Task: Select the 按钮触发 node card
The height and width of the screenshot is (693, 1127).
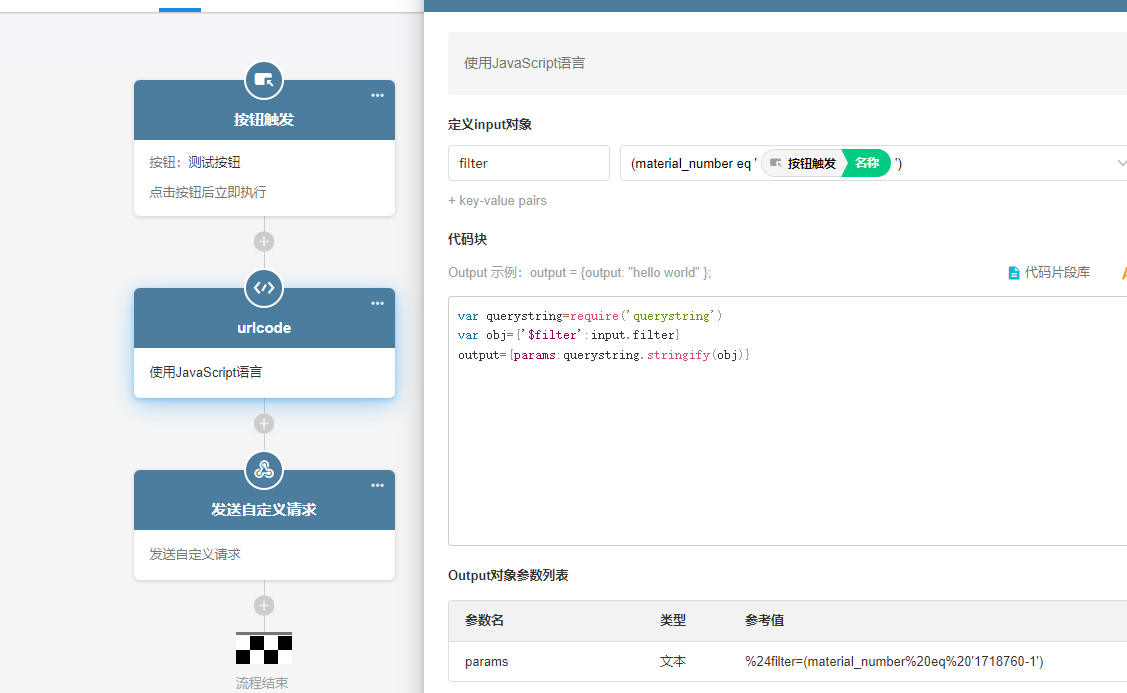Action: coord(264,176)
